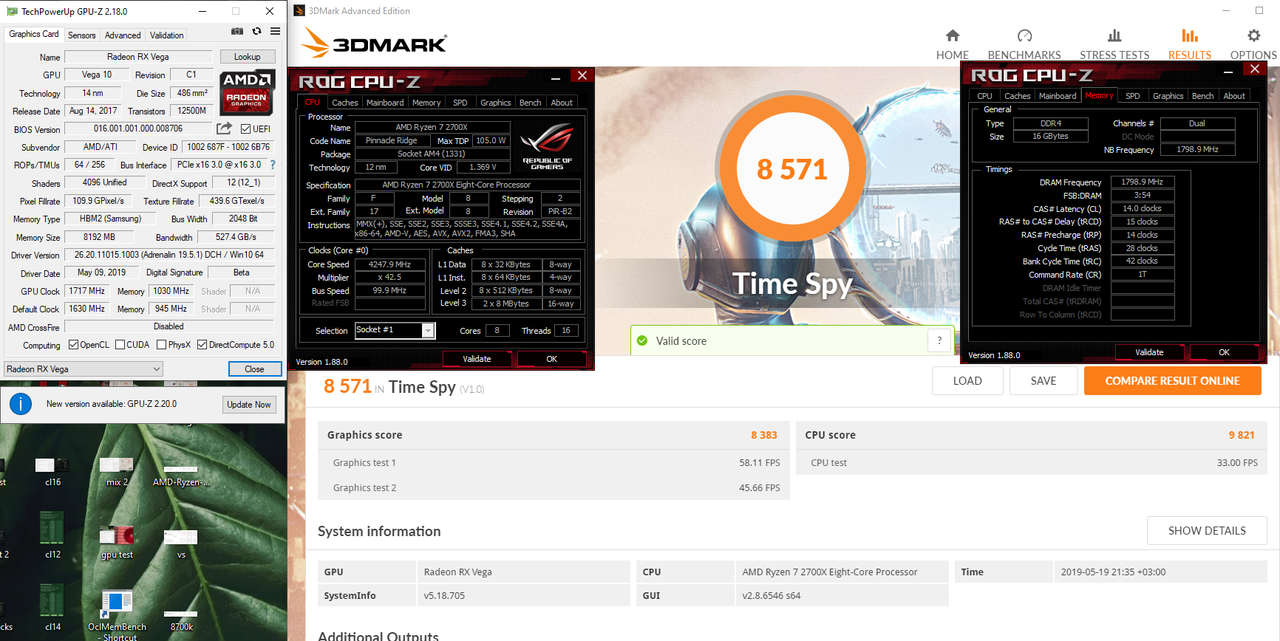Click the LOAD button in 3DMark

pyautogui.click(x=967, y=381)
